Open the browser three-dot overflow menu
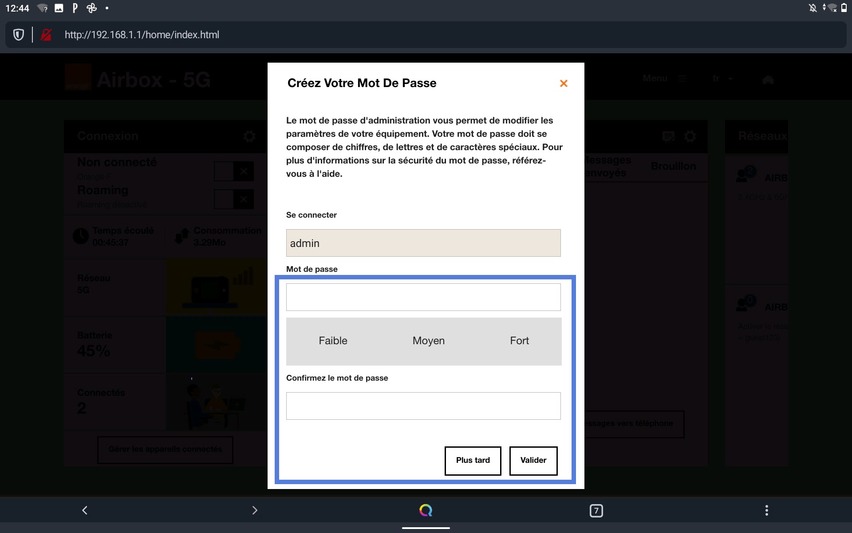852x533 pixels. point(767,510)
